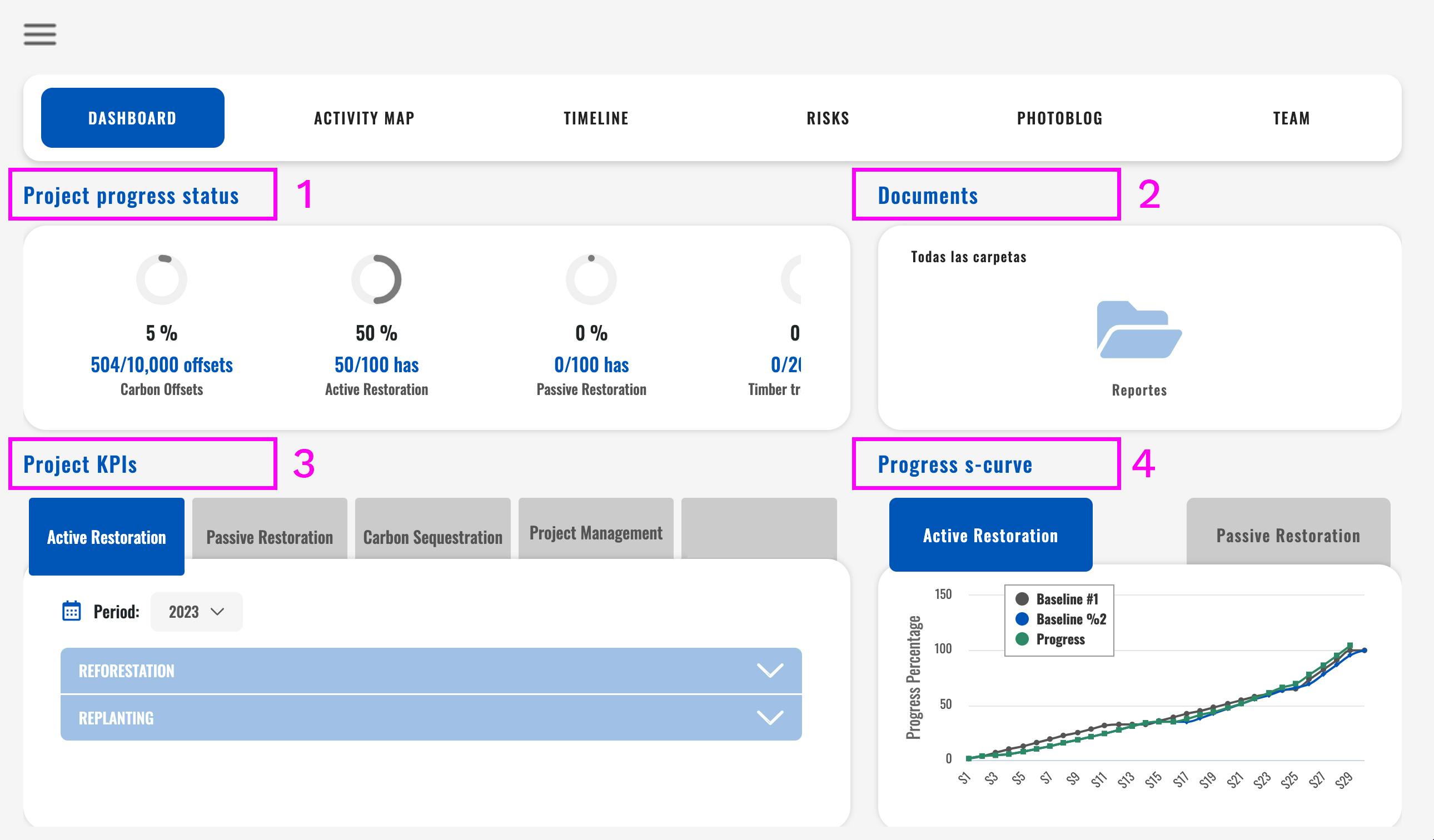Open the Period 2023 dropdown

click(196, 612)
